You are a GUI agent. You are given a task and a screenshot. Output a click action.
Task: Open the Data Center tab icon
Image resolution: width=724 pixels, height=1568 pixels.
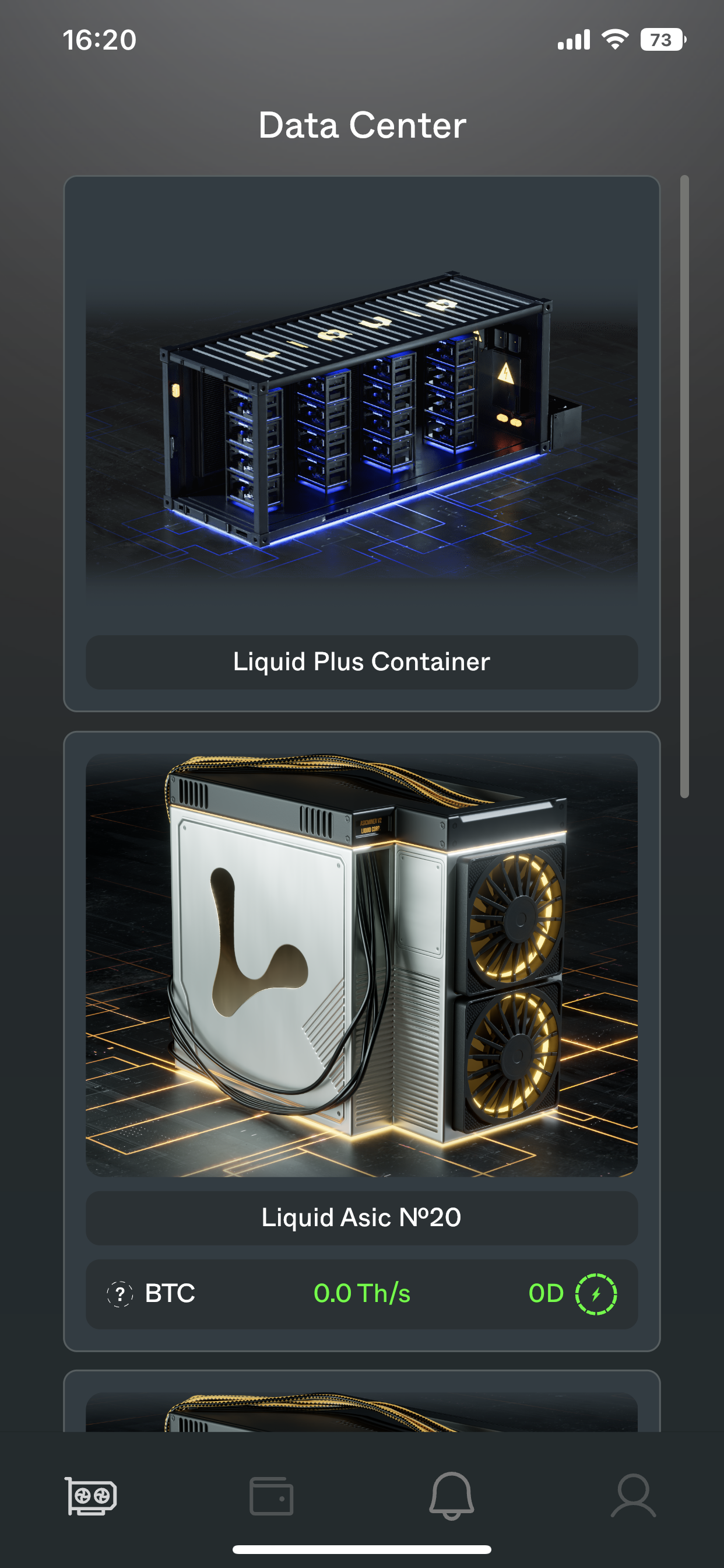tap(91, 1496)
